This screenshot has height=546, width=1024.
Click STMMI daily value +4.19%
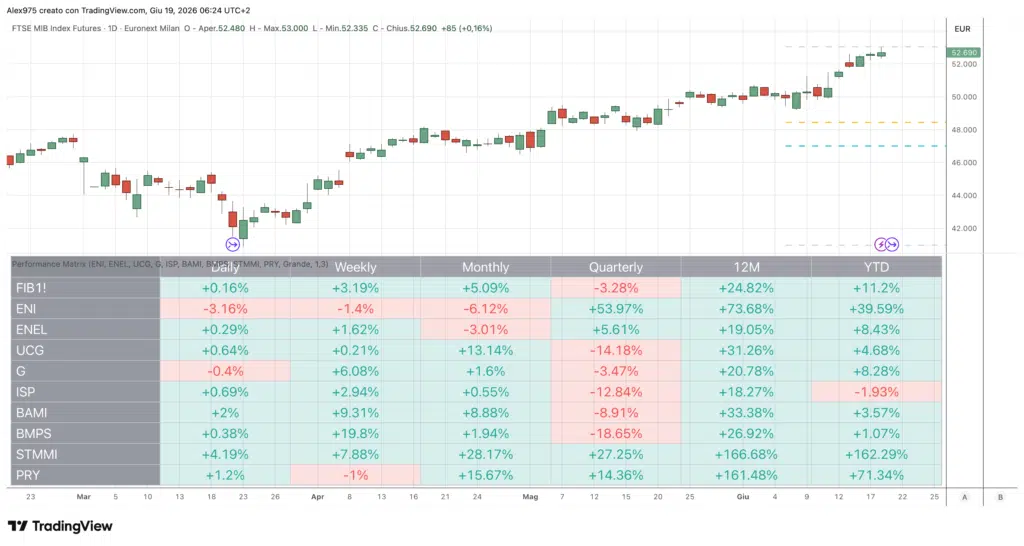click(225, 455)
